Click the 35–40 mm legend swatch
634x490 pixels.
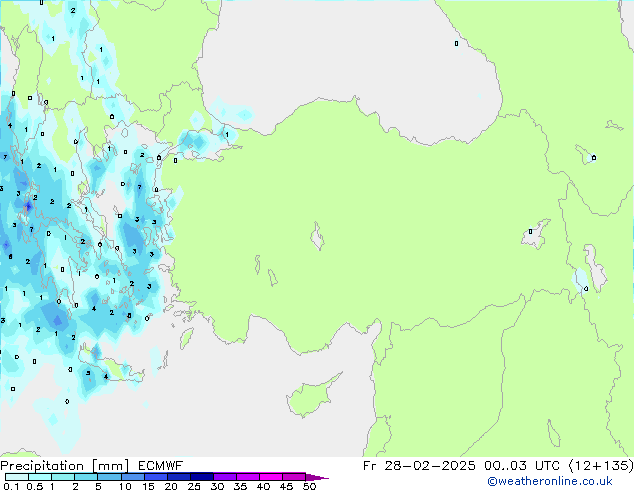click(248, 477)
